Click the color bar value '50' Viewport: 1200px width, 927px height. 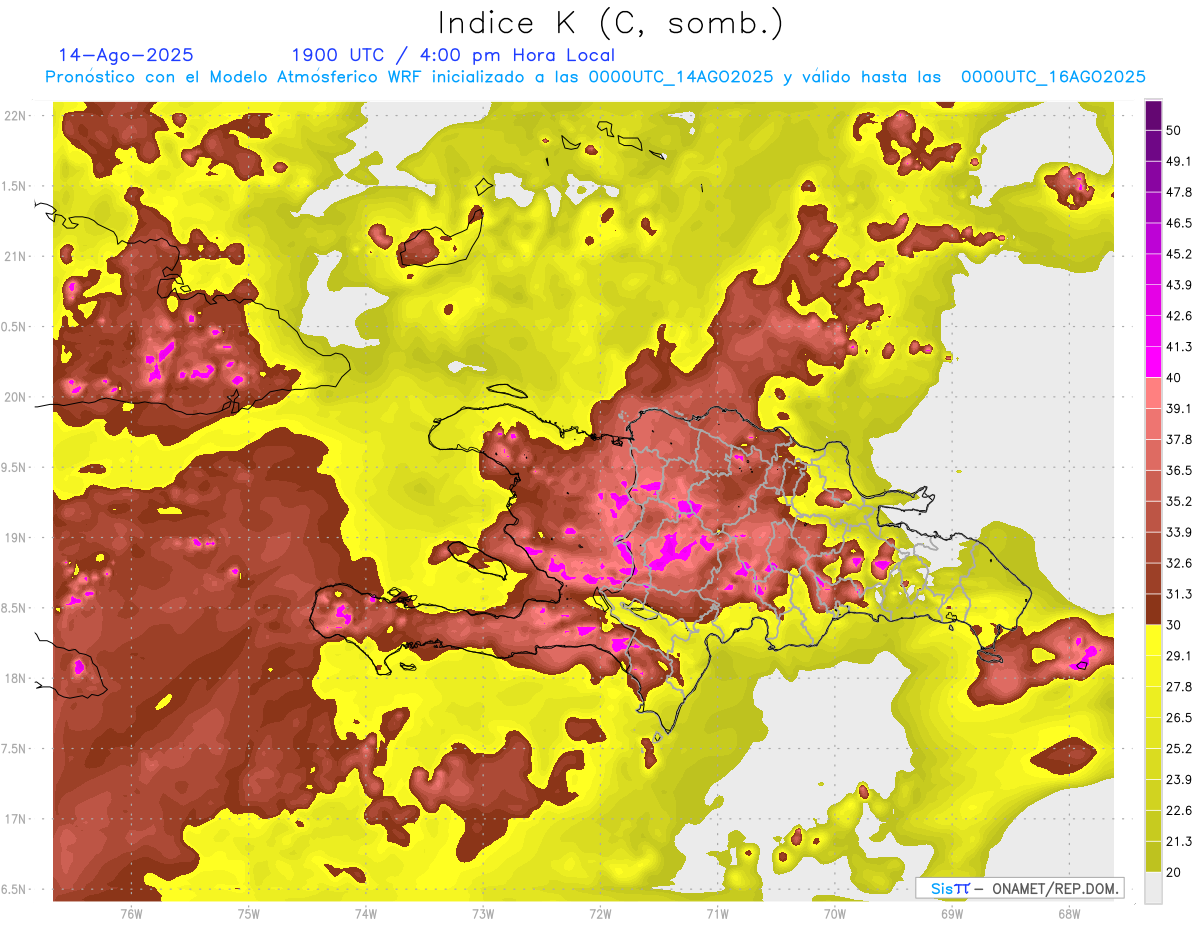tap(1175, 130)
